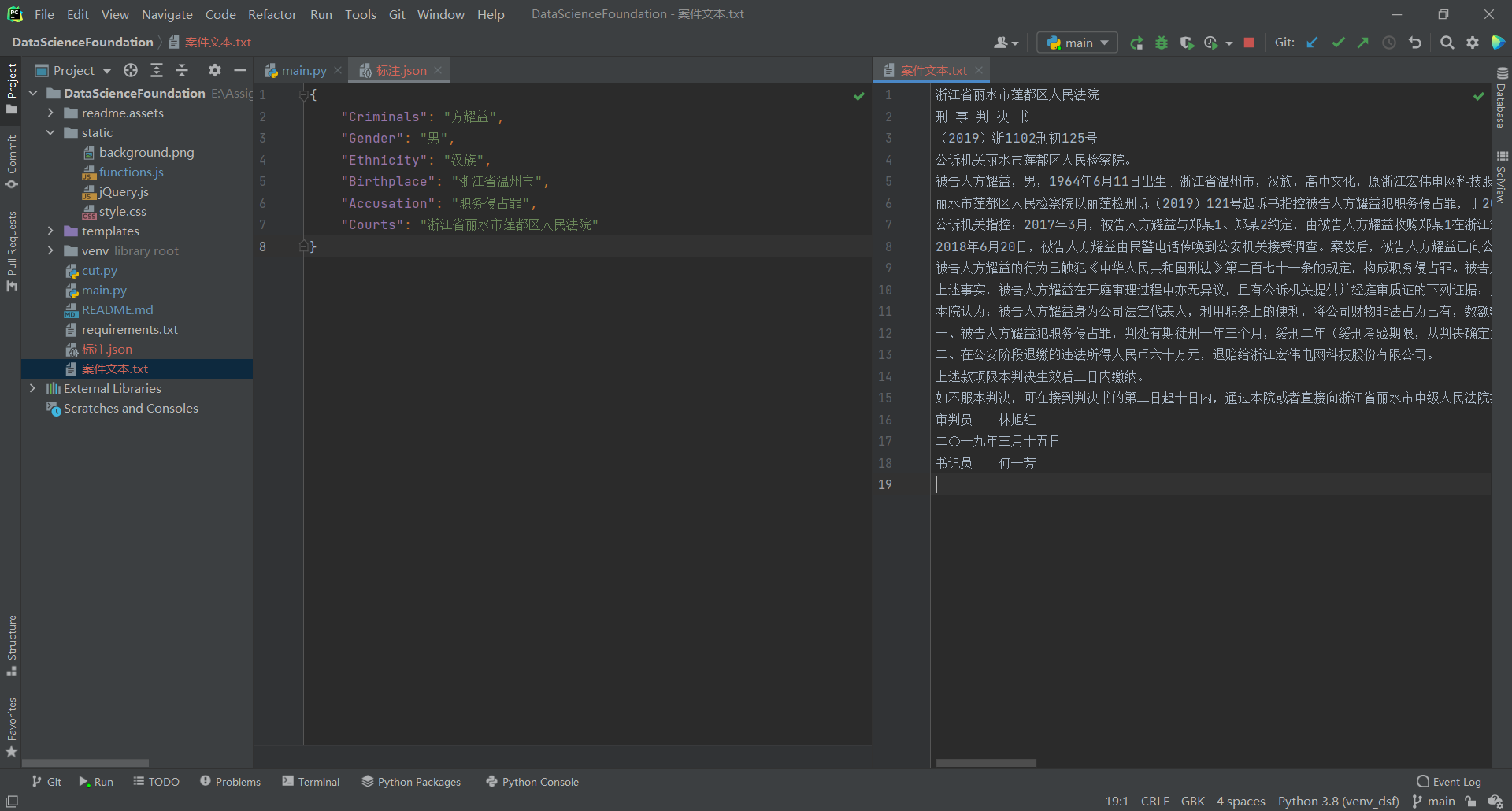1512x811 pixels.
Task: Select requirements.txt in project tree
Action: (x=129, y=329)
